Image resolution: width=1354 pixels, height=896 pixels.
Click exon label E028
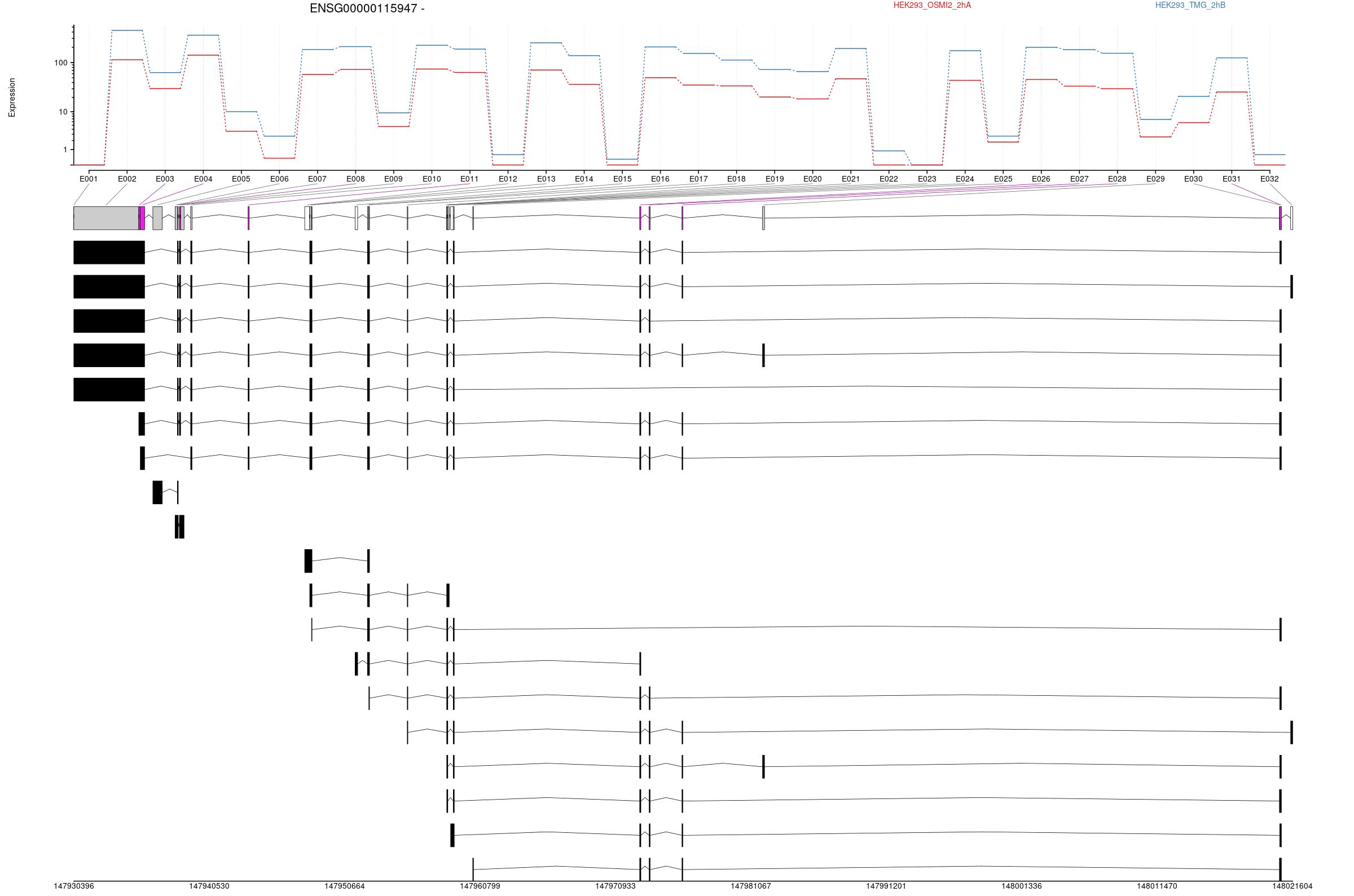point(1118,179)
